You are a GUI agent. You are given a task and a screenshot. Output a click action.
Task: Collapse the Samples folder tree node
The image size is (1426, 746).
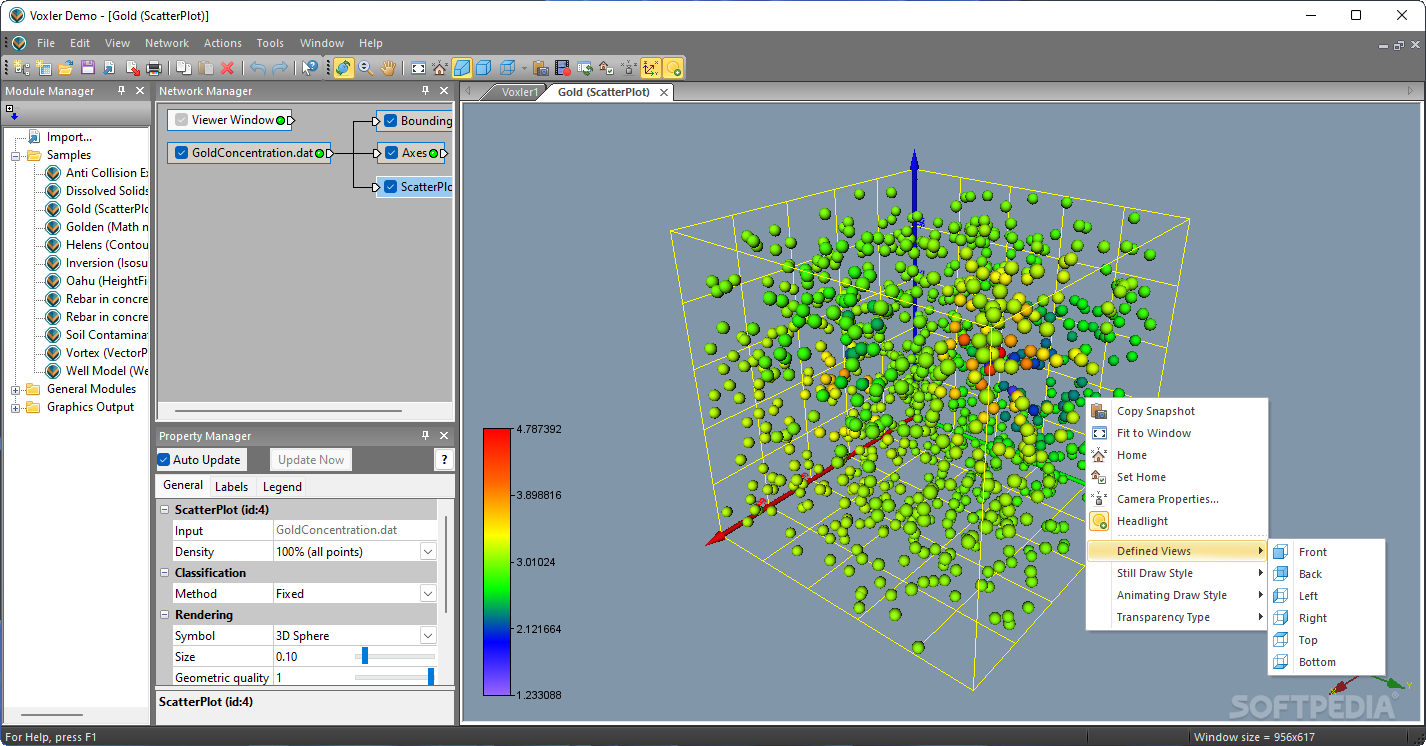pyautogui.click(x=16, y=156)
